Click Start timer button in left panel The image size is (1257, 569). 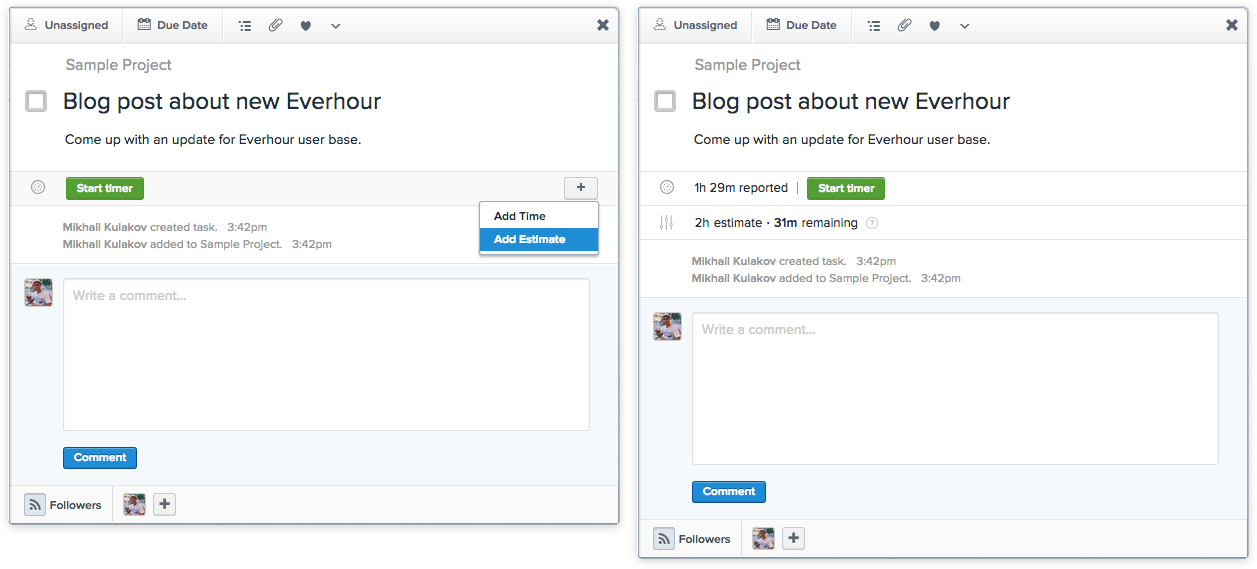click(x=105, y=188)
